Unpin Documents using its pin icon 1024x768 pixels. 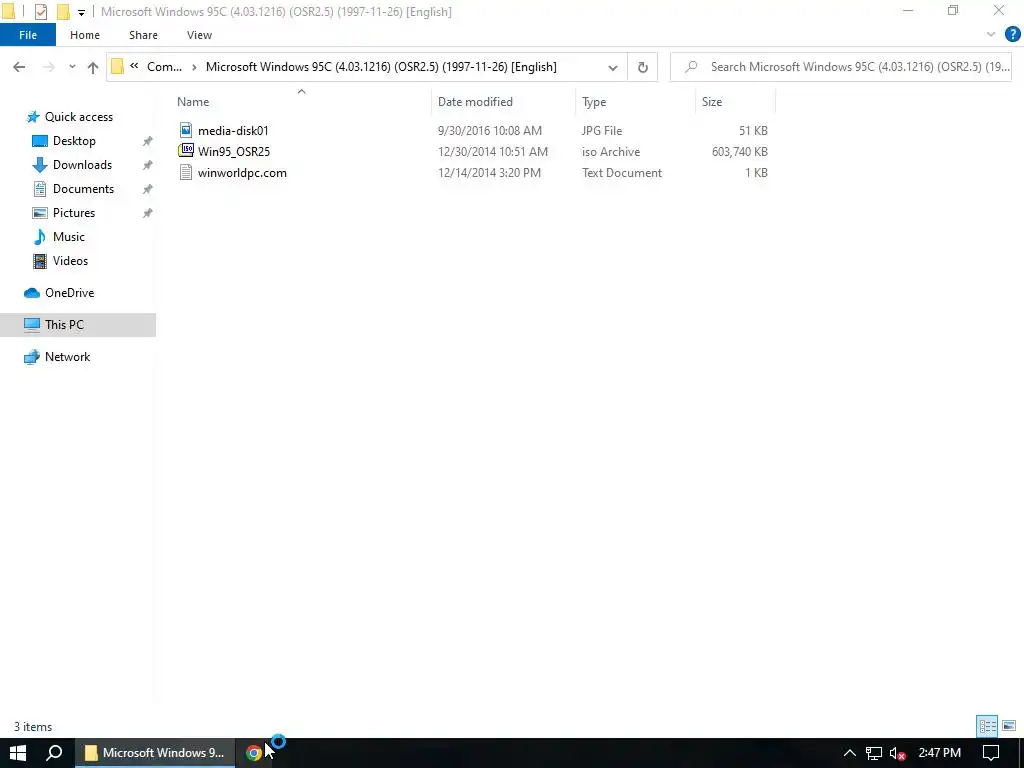[x=148, y=189]
